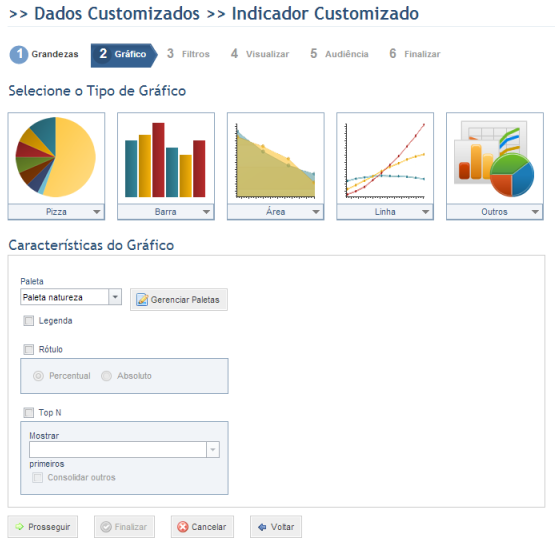Click the red X Cancelar icon
The width and height of the screenshot is (555, 545).
tap(183, 527)
